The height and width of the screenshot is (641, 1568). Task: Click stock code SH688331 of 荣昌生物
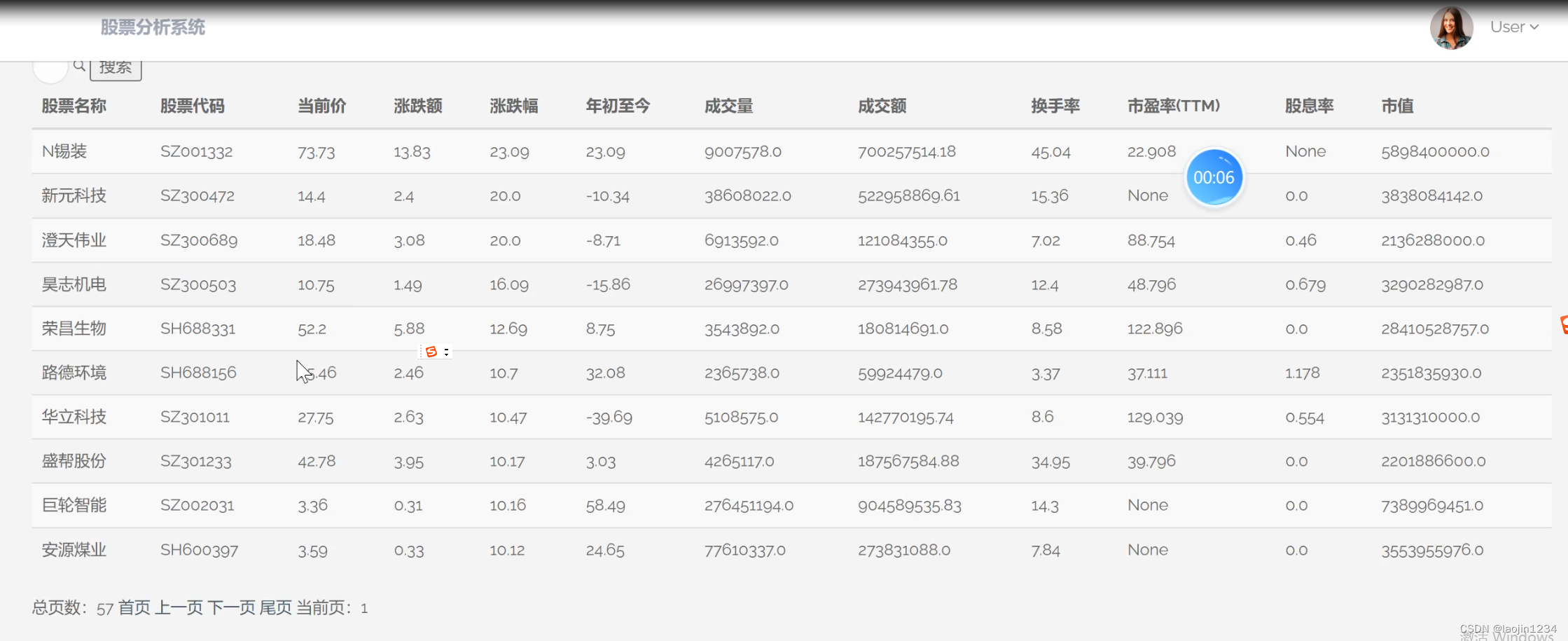tap(197, 329)
